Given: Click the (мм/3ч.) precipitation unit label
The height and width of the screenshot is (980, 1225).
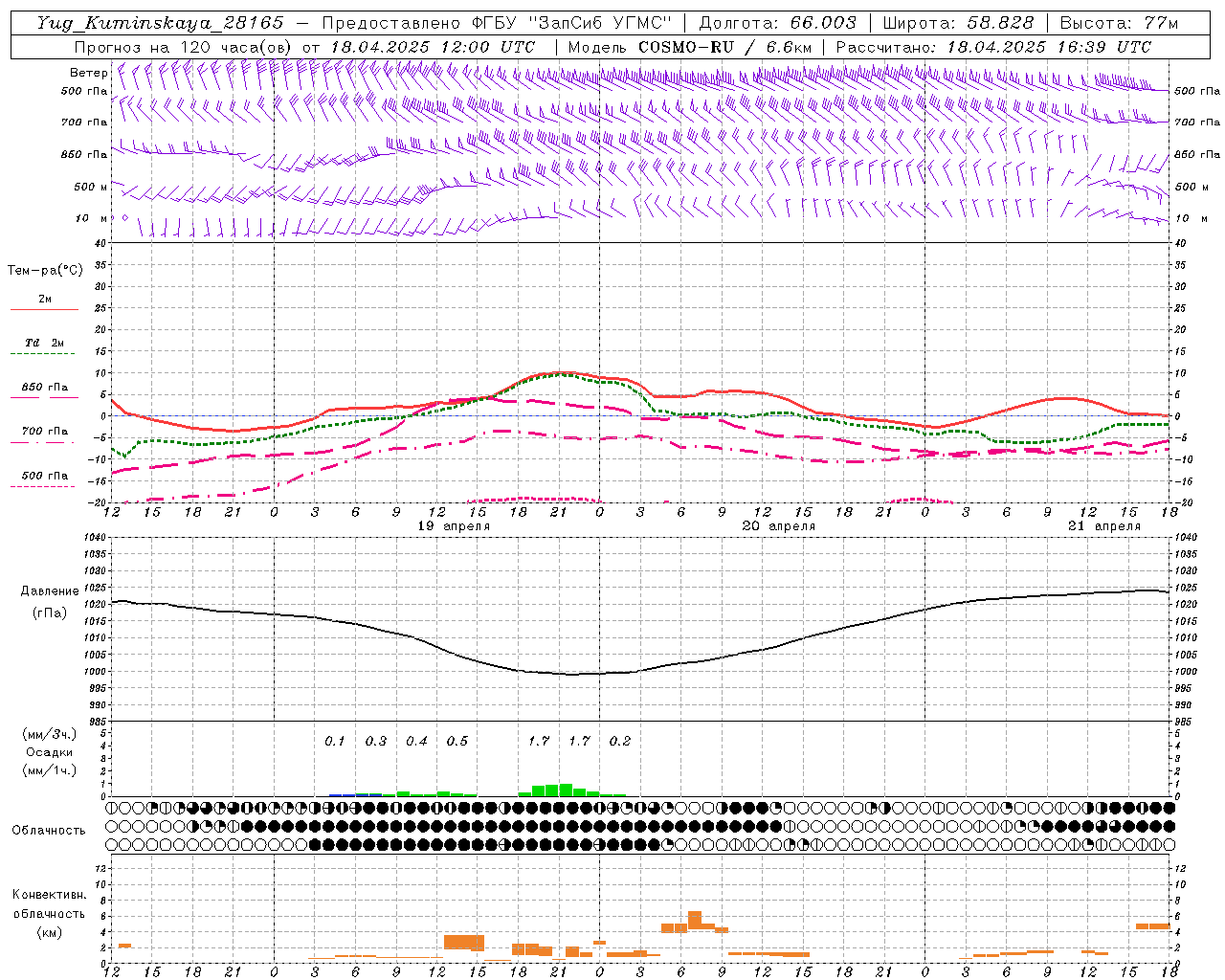Looking at the screenshot, I should click(50, 734).
